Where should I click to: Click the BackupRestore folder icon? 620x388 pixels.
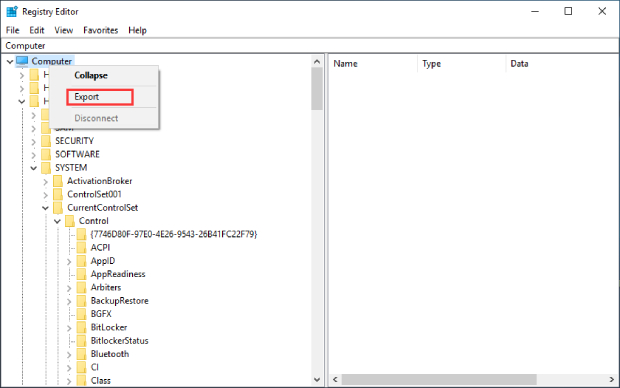coord(81,301)
